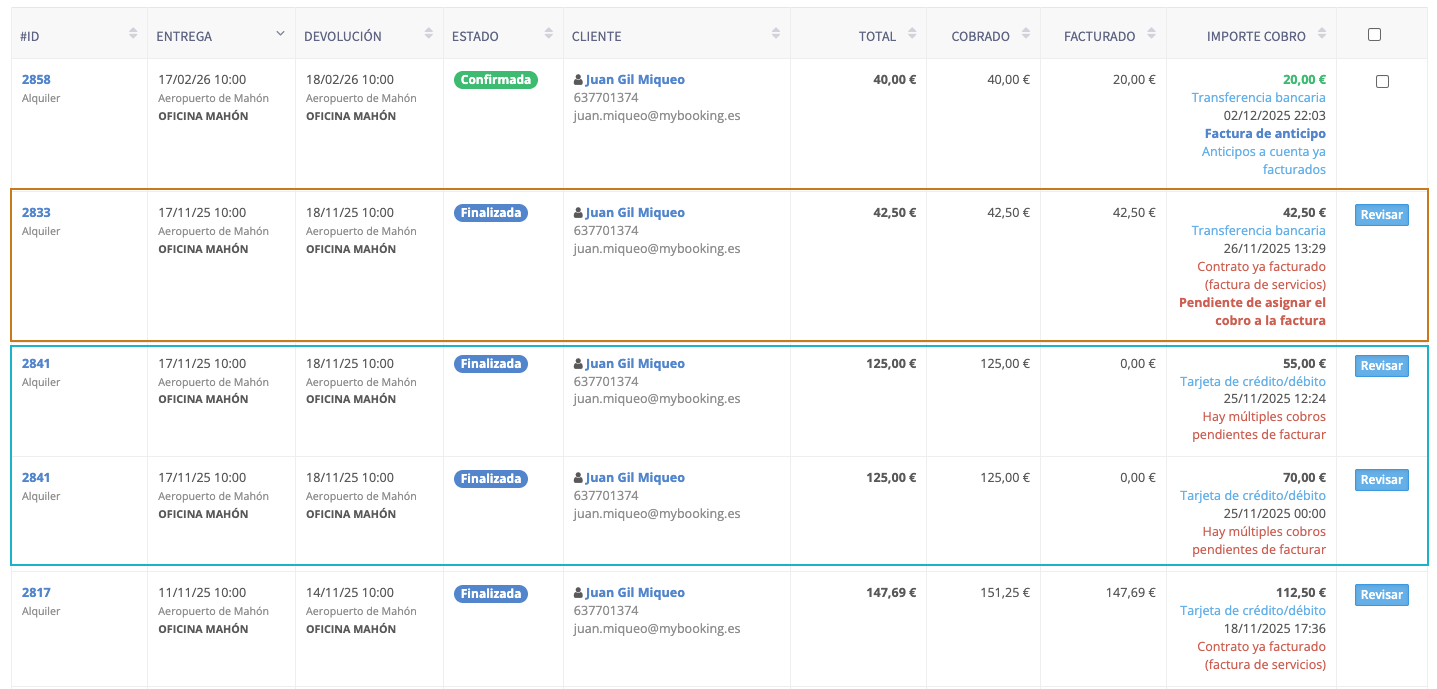Sort by TOTAL column arrows
The height and width of the screenshot is (689, 1437).
(911, 34)
